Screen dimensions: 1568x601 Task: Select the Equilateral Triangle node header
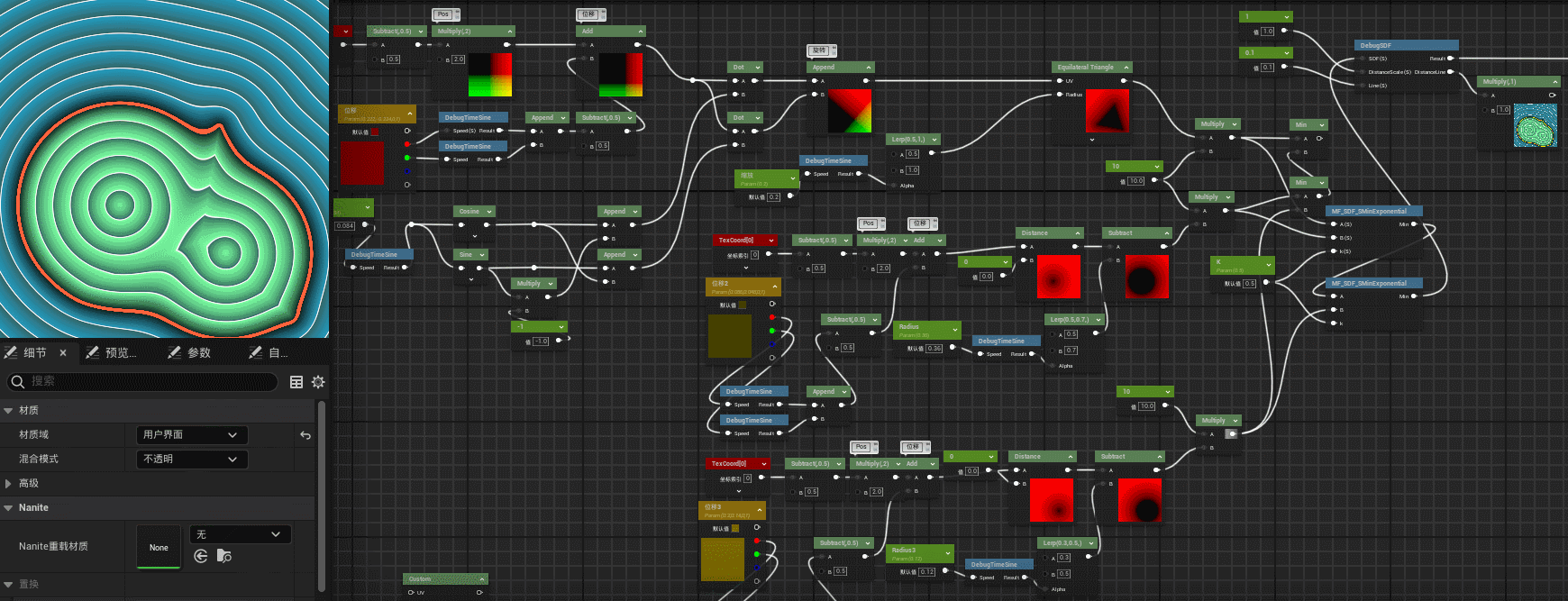1091,67
